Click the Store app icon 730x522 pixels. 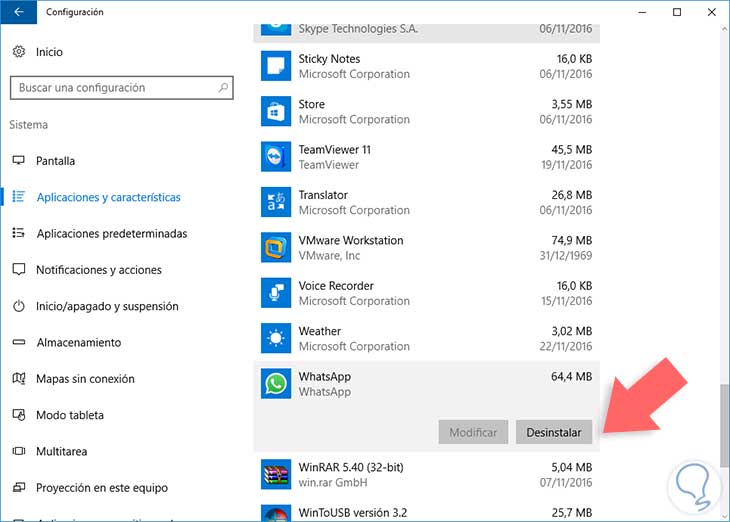(276, 111)
